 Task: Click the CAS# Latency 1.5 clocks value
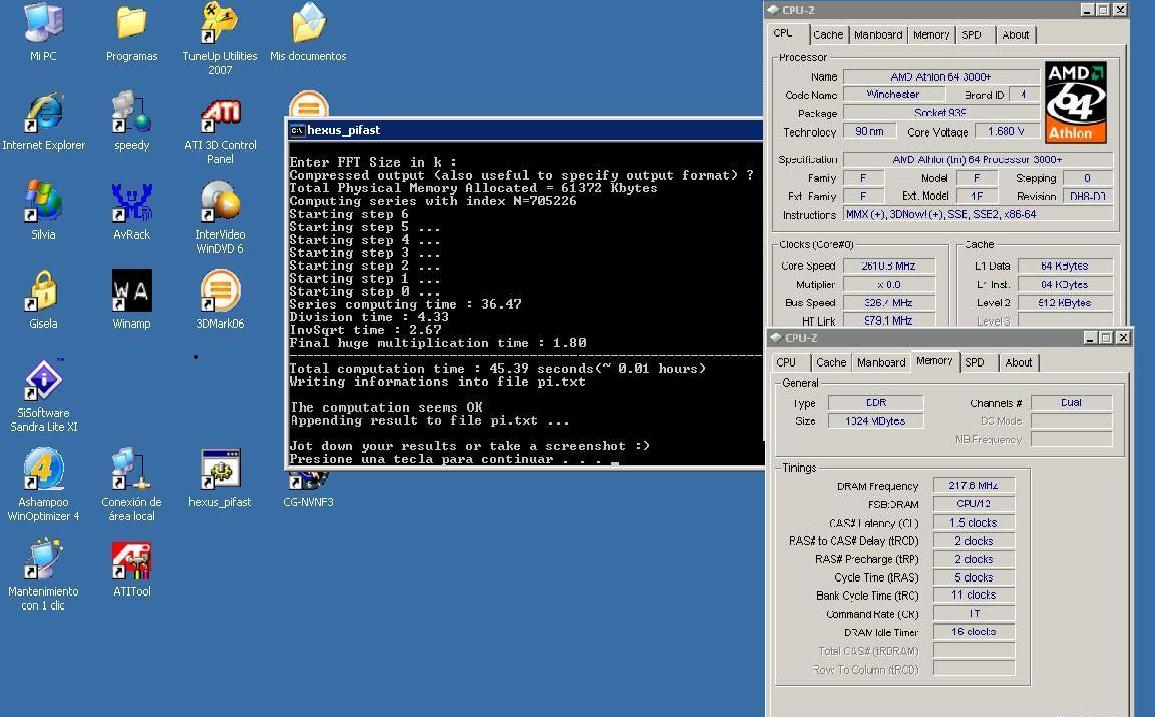[x=974, y=522]
